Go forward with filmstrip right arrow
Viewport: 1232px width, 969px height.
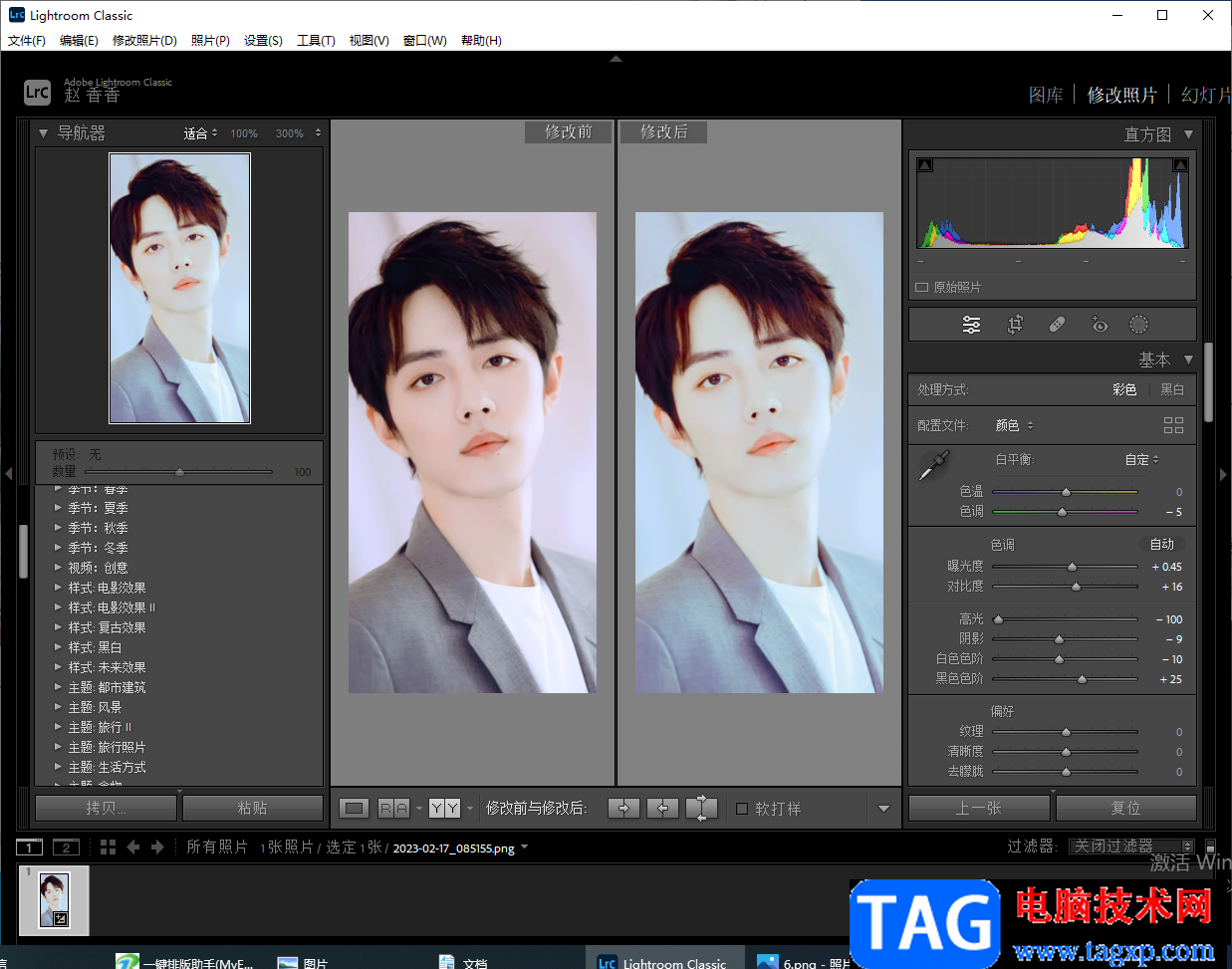tap(157, 847)
